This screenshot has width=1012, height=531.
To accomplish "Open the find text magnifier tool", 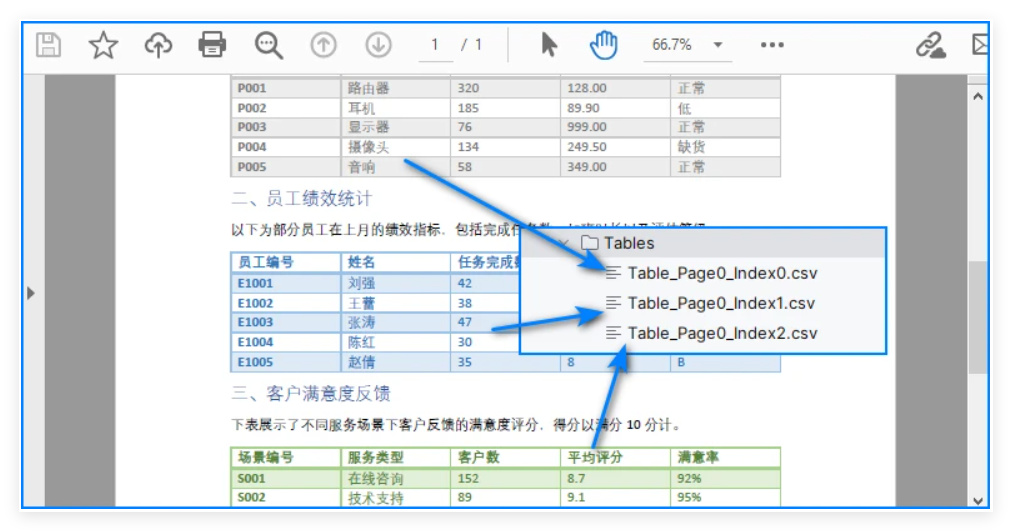I will pyautogui.click(x=268, y=45).
